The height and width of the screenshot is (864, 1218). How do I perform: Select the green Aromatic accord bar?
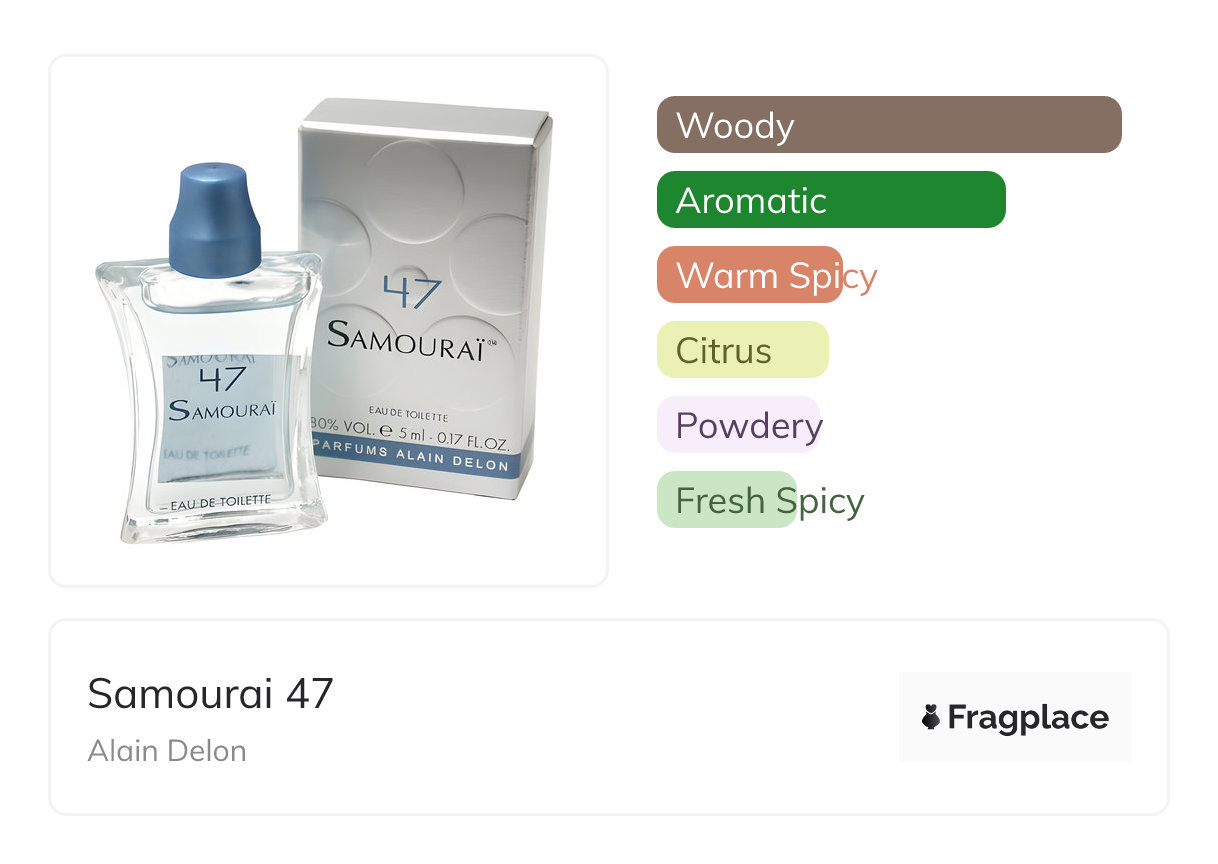tap(831, 200)
